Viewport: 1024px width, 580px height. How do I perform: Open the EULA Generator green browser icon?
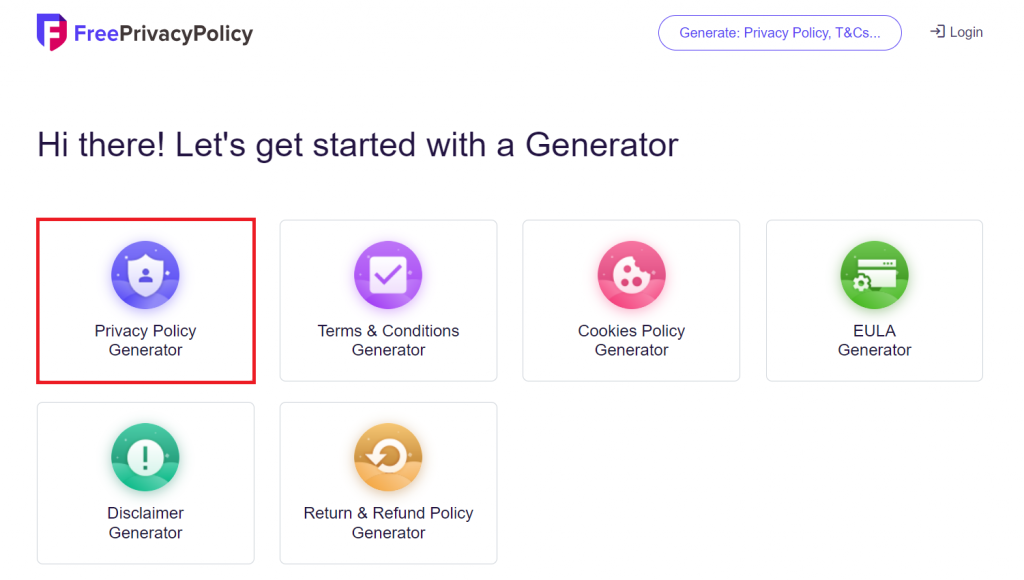873,274
